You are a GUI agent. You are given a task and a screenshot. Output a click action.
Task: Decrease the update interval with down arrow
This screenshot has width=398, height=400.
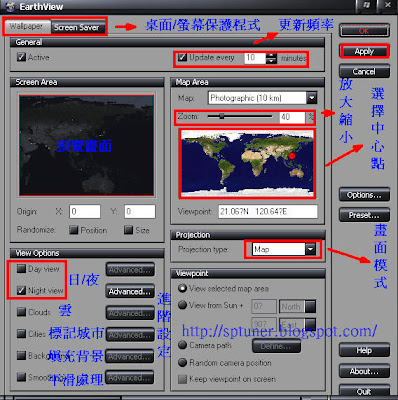point(271,61)
